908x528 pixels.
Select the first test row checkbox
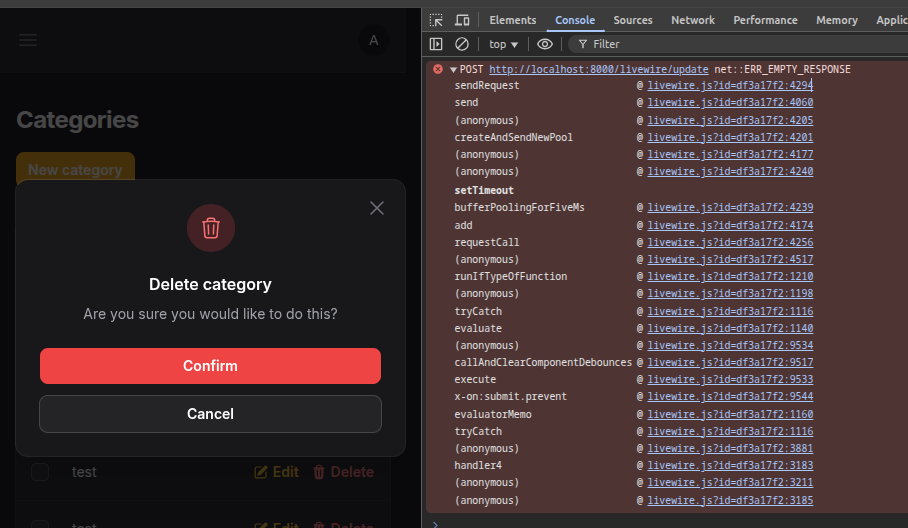pyautogui.click(x=40, y=472)
